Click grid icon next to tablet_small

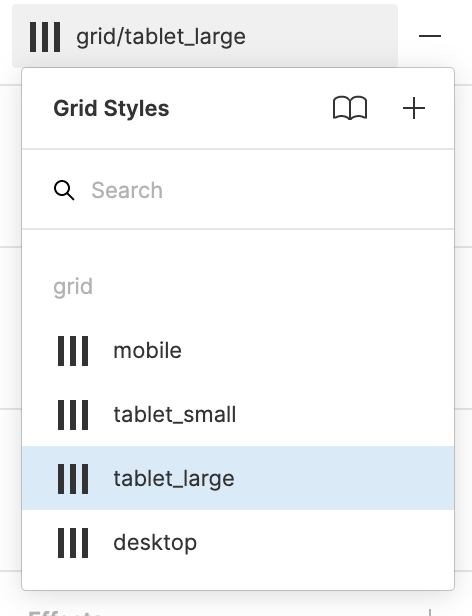point(73,415)
